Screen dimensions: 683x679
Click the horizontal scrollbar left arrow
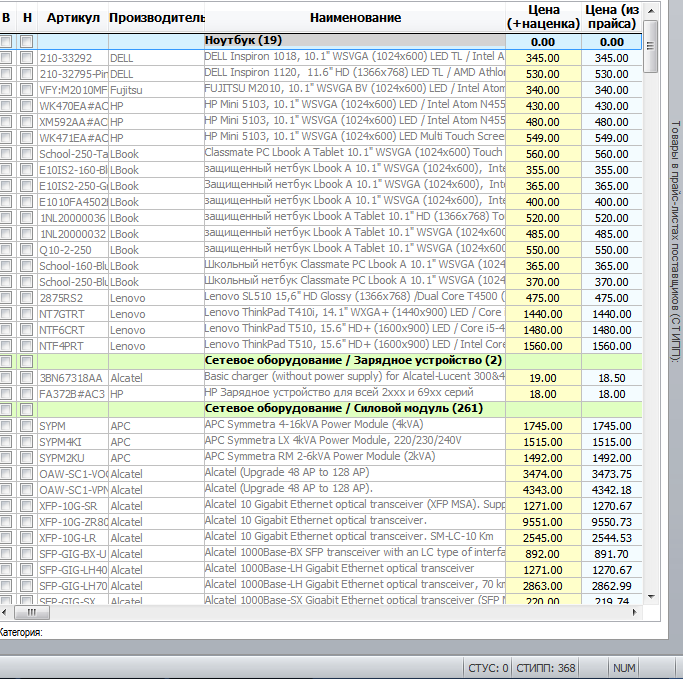pos(4,612)
